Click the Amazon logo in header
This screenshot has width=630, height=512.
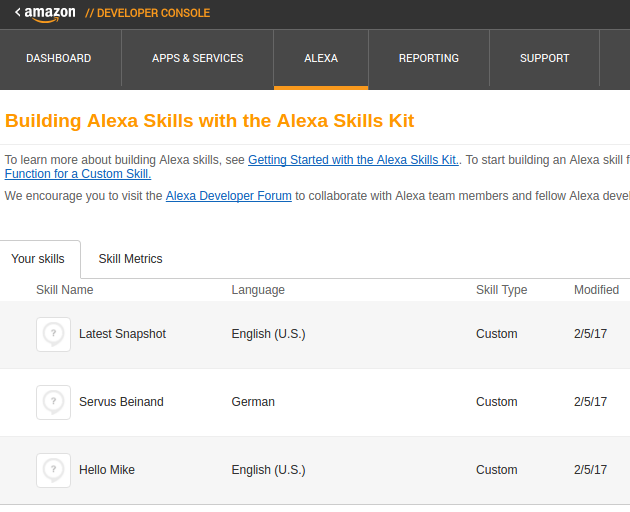point(50,14)
